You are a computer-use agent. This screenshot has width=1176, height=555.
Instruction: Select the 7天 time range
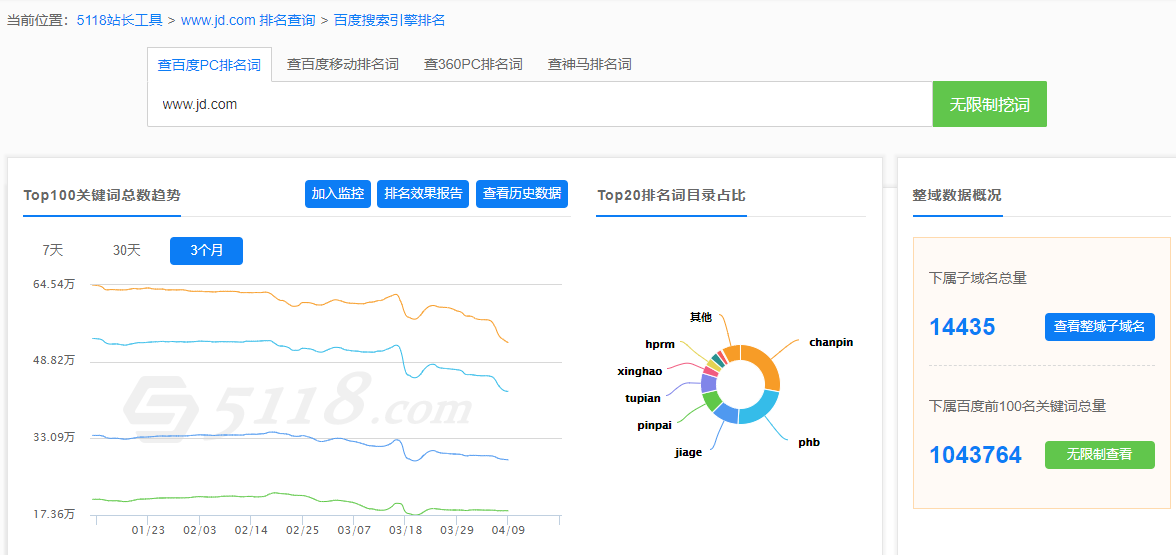click(52, 250)
